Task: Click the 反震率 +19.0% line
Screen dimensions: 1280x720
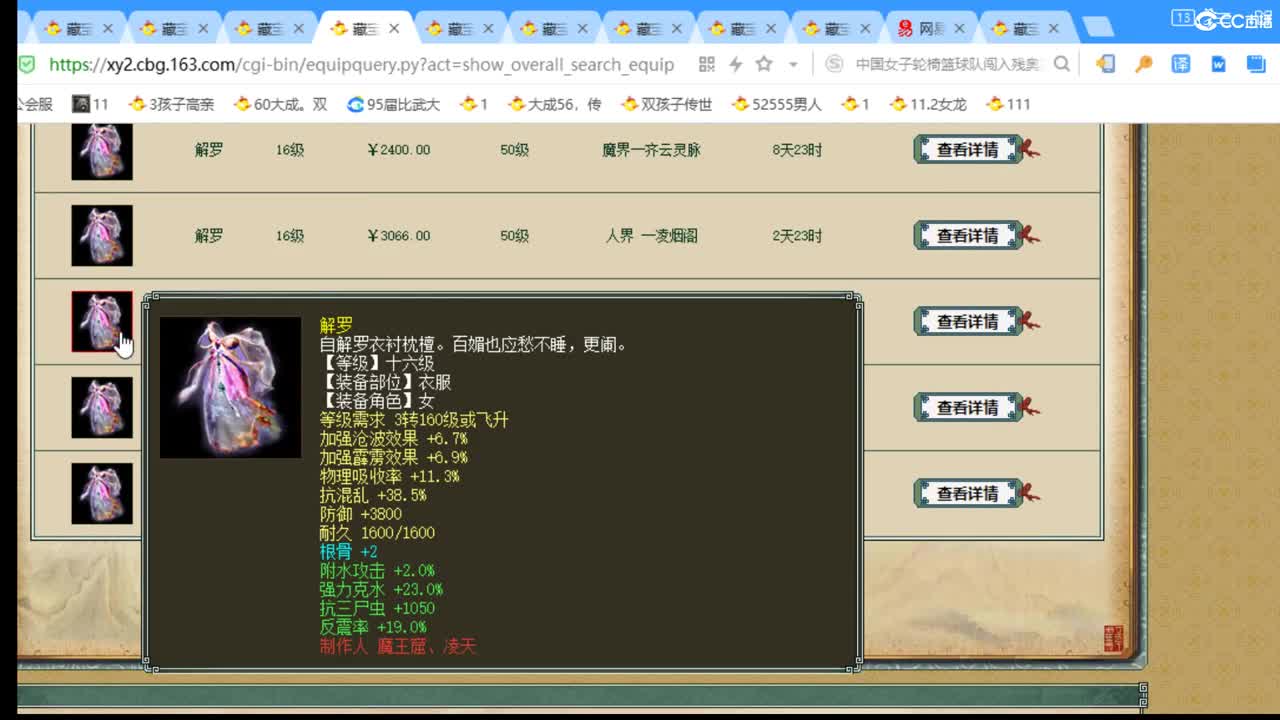Action: [373, 627]
